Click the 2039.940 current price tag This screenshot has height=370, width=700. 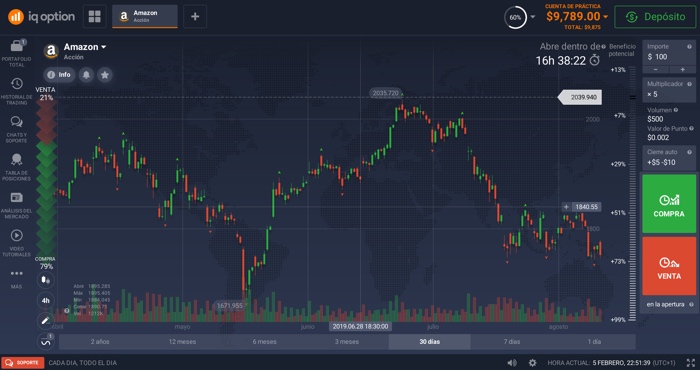[580, 97]
